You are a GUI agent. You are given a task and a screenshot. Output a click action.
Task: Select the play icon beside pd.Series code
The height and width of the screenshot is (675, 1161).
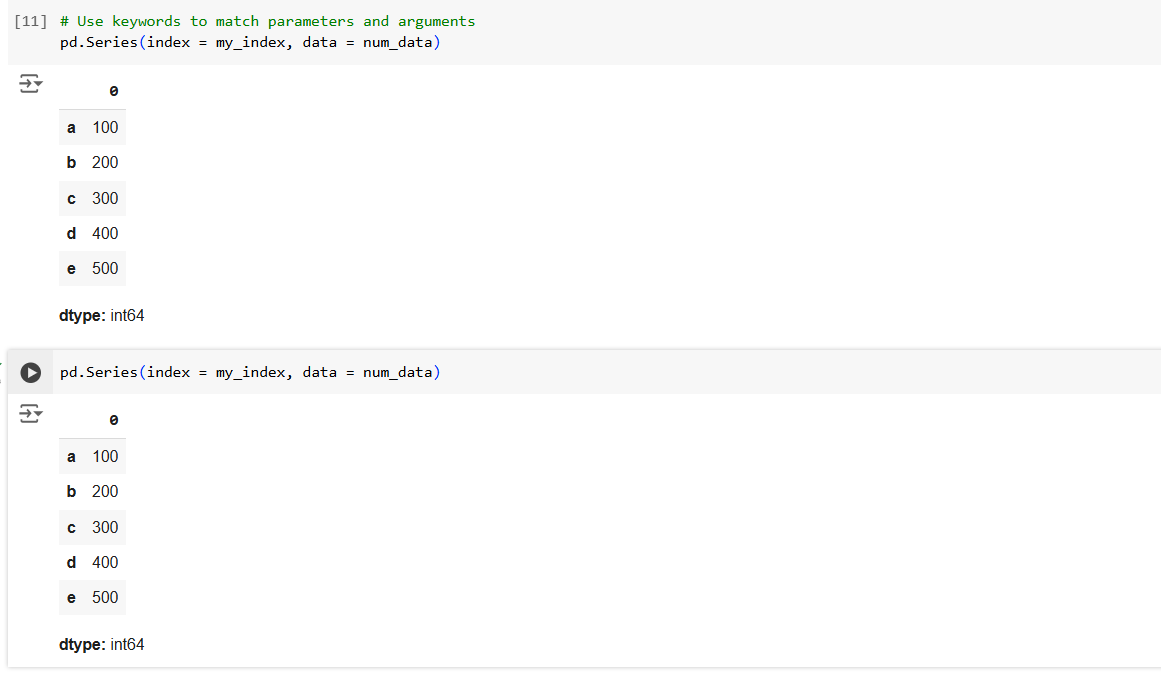[31, 371]
